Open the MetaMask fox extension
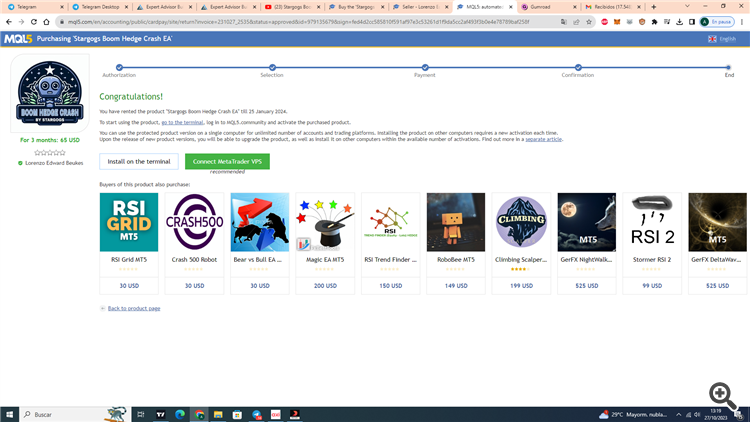The height and width of the screenshot is (422, 750). pos(617,22)
